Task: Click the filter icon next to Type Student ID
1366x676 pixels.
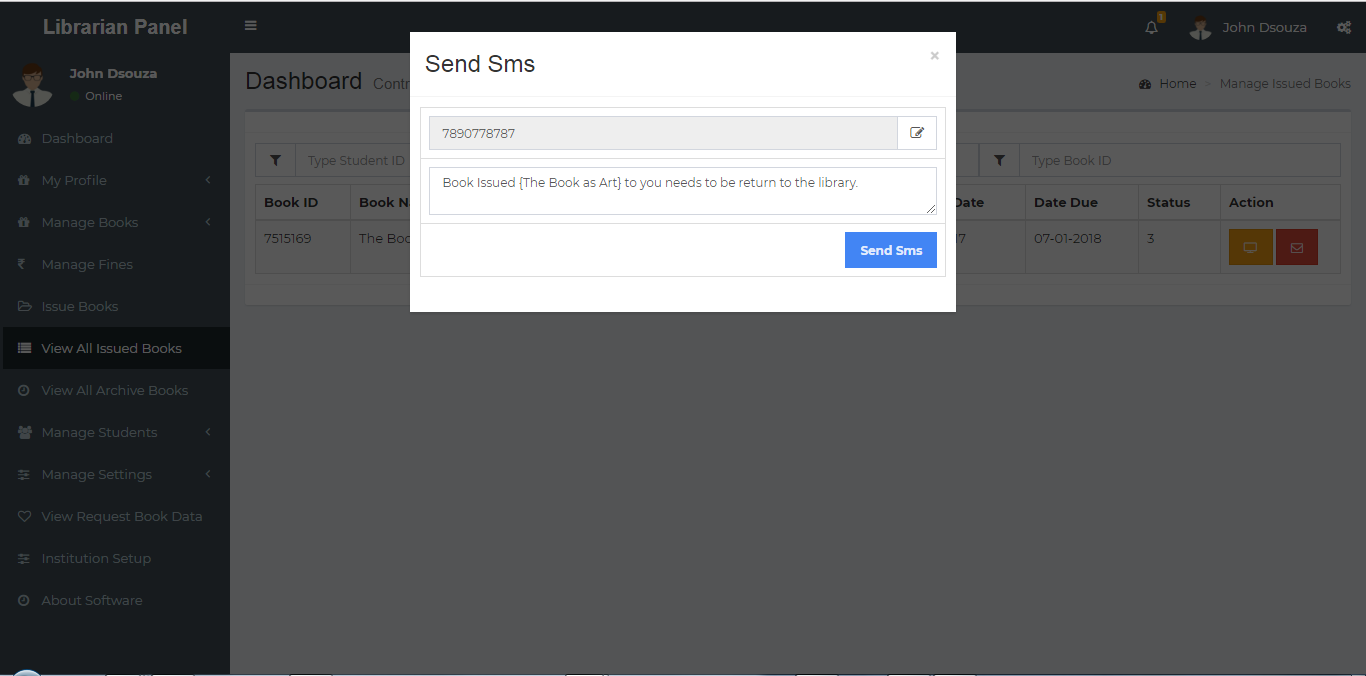Action: [276, 160]
